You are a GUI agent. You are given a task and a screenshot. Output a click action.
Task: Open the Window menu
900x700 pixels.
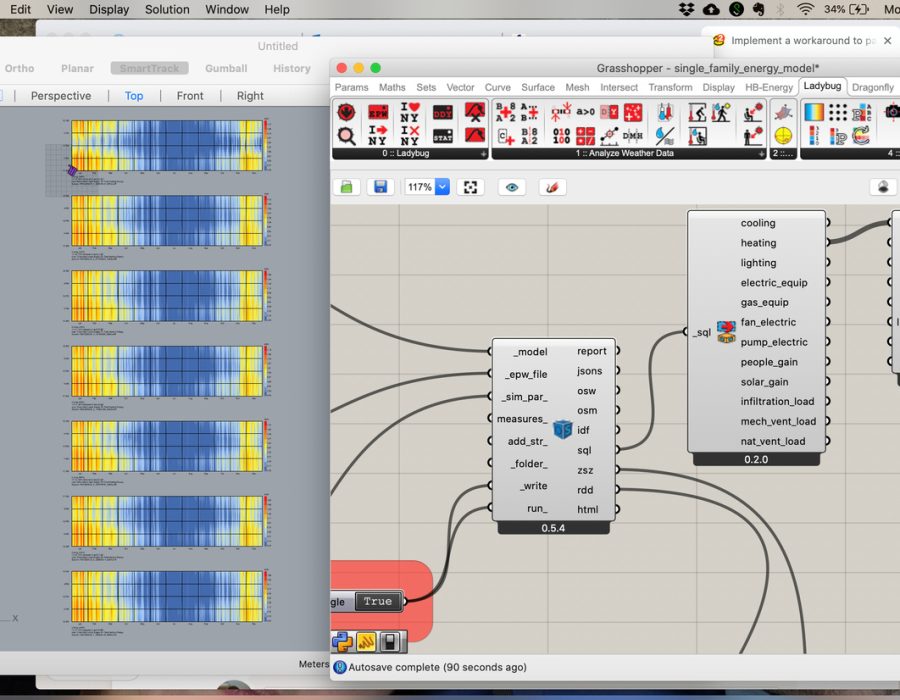227,9
